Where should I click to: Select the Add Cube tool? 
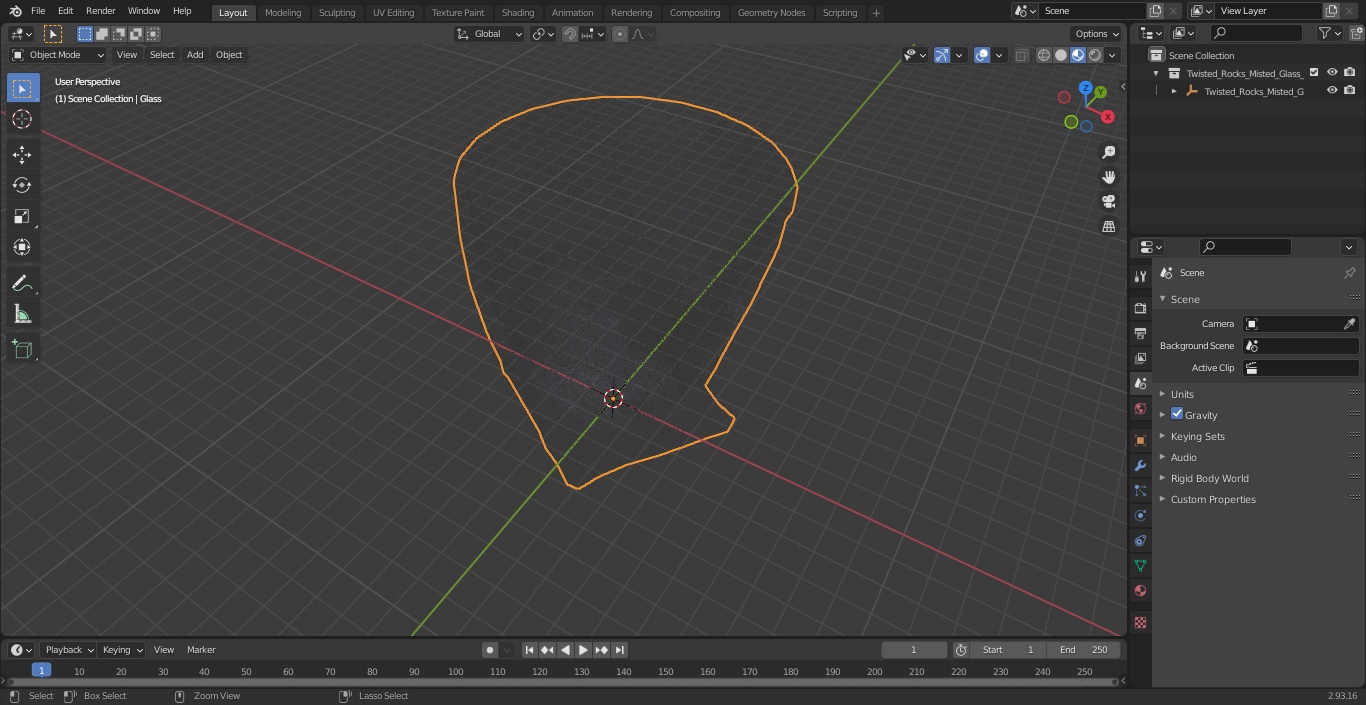pos(22,349)
